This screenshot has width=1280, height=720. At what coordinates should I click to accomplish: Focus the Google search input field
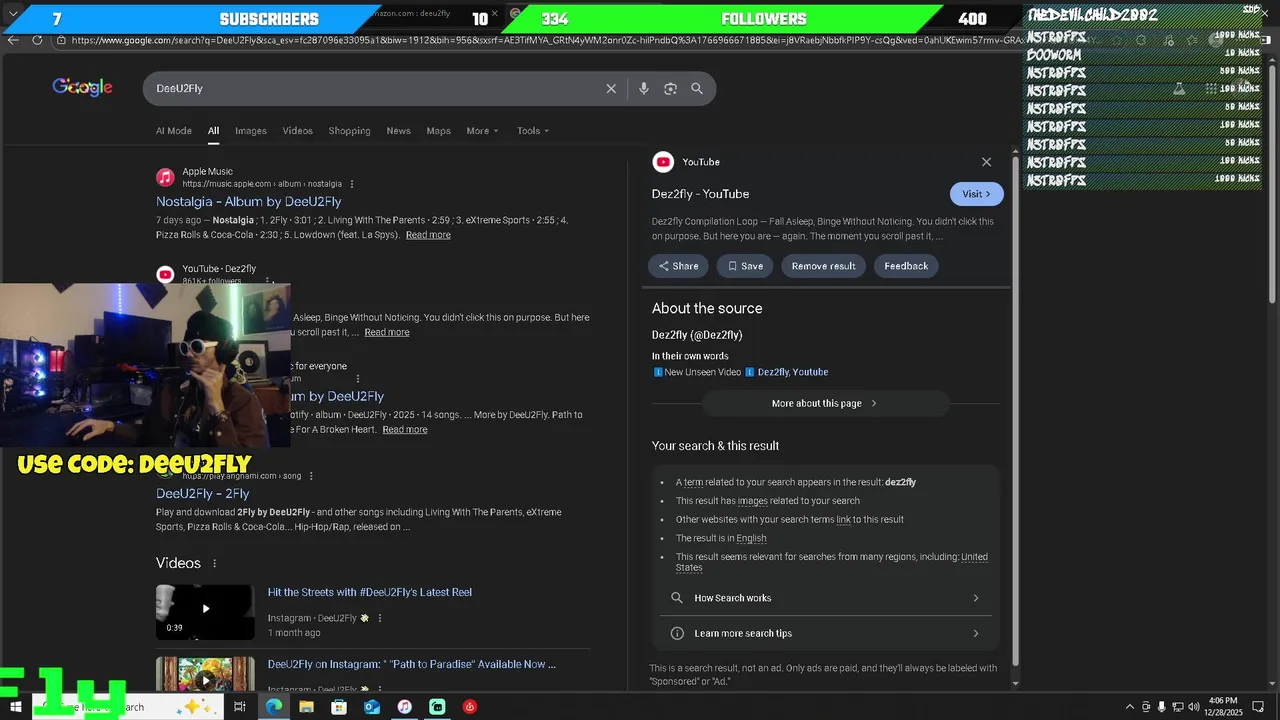click(375, 88)
